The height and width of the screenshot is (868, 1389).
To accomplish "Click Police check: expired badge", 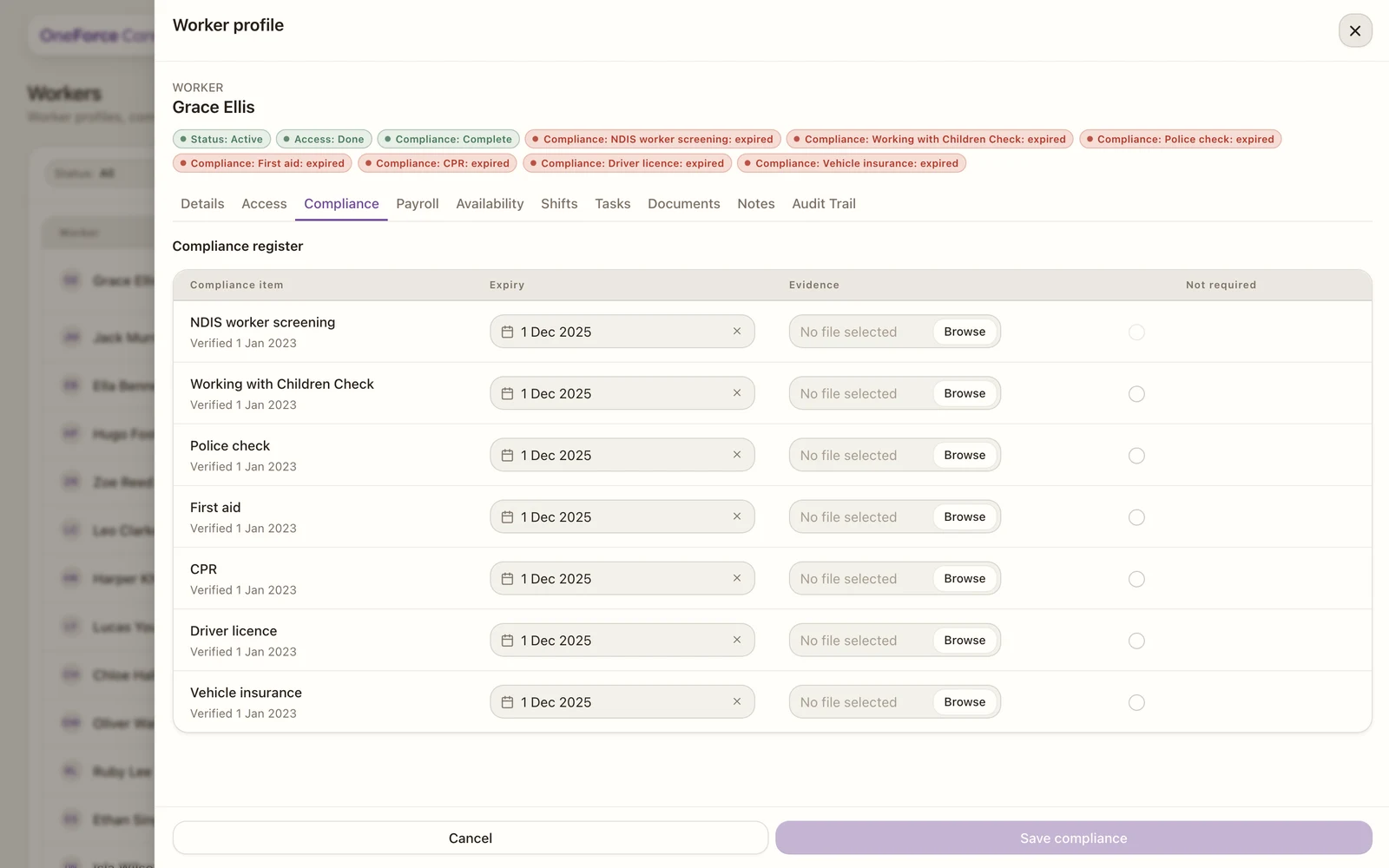I will click(x=1181, y=139).
